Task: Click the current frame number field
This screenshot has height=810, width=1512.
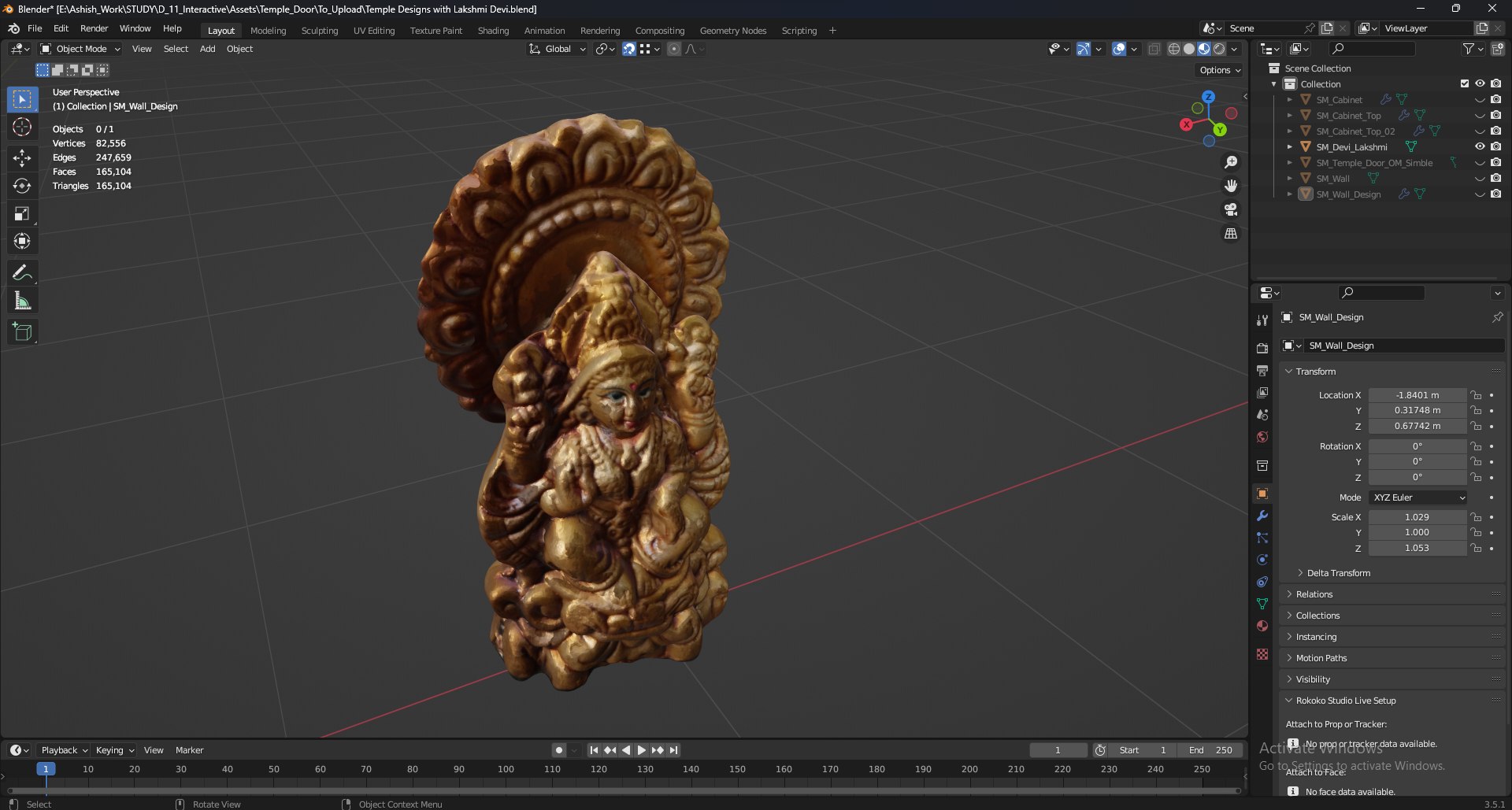Action: 1058,750
